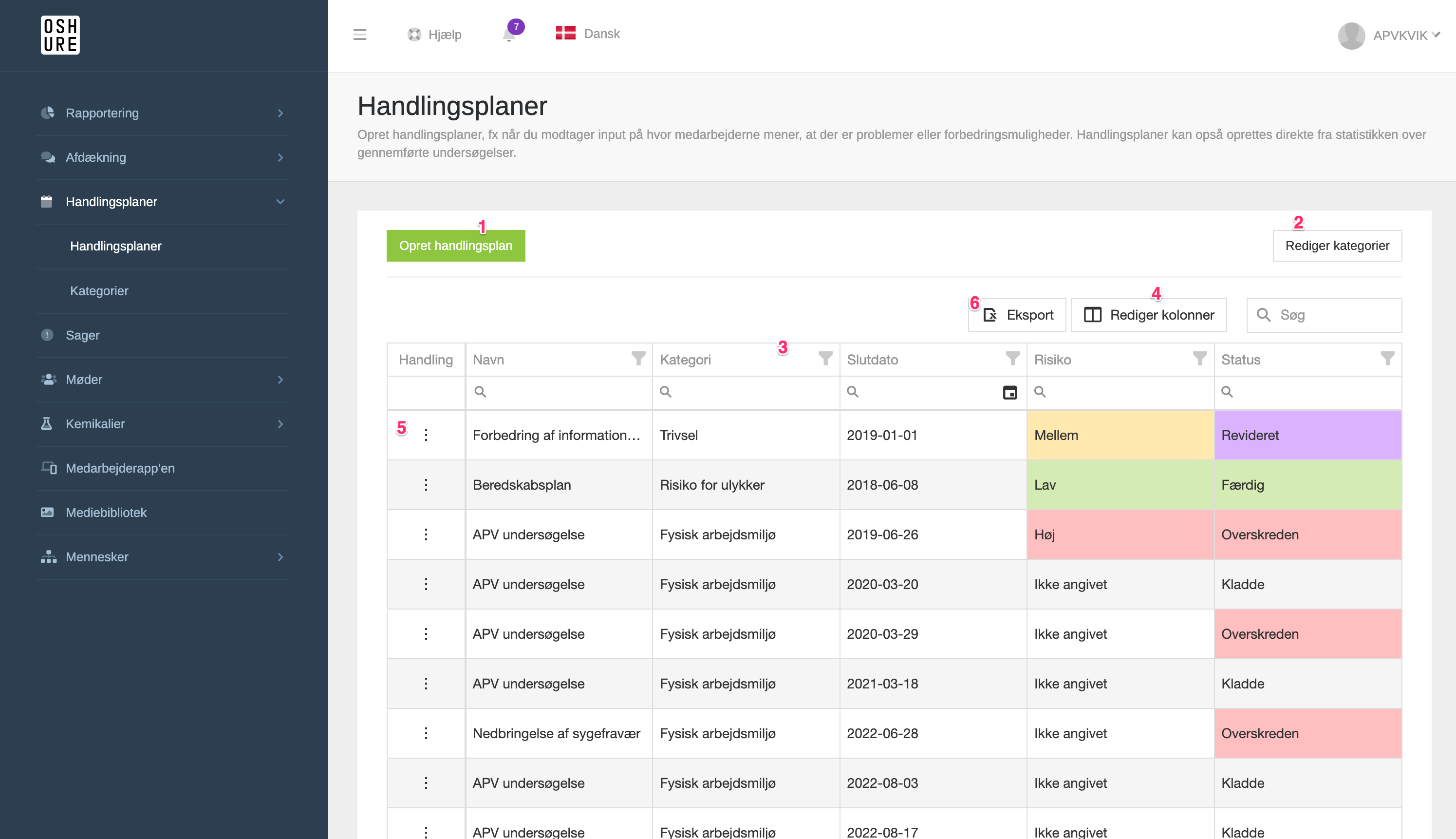
Task: Click the Kategori column filter funnel
Action: tap(825, 359)
